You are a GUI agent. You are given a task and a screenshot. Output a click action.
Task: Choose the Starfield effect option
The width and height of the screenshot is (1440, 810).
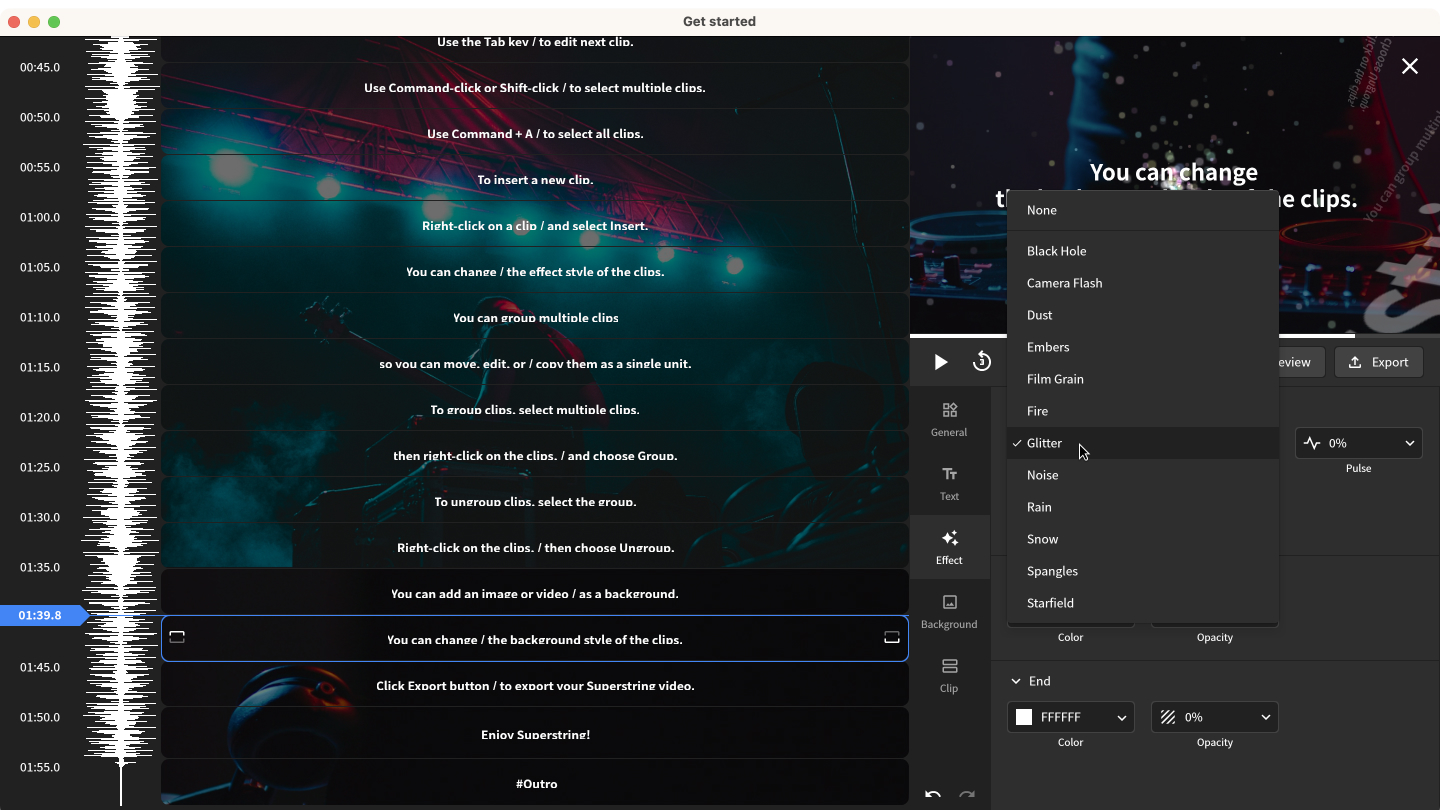[1050, 603]
